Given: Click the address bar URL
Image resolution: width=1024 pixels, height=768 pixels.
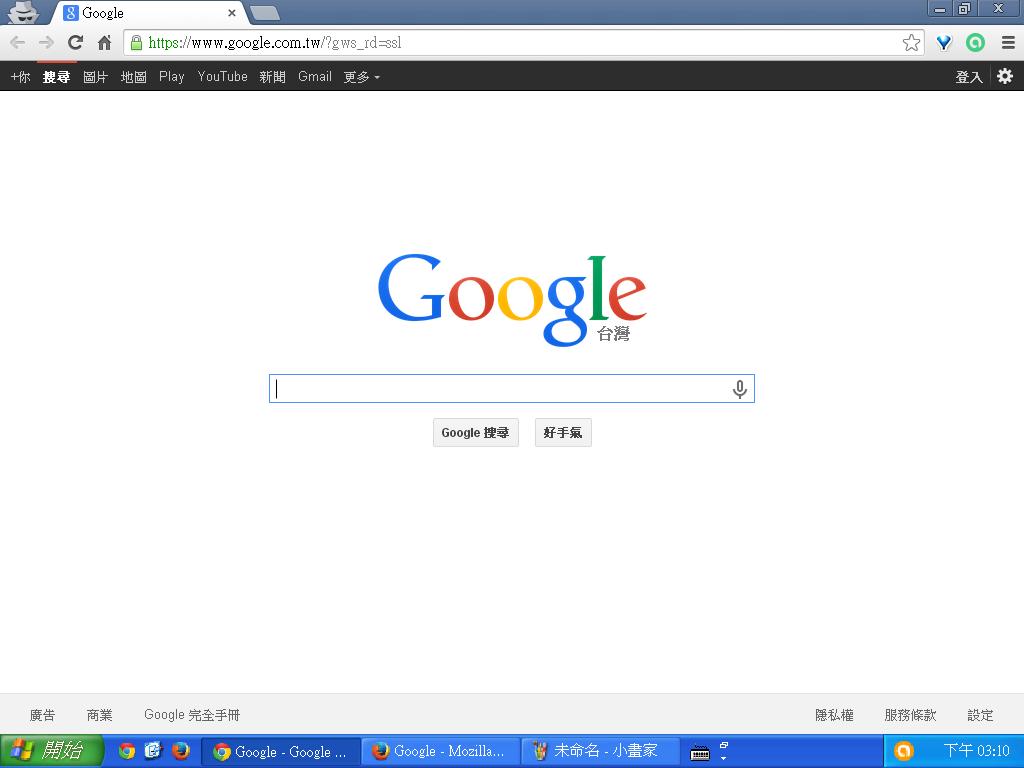Looking at the screenshot, I should tap(275, 43).
